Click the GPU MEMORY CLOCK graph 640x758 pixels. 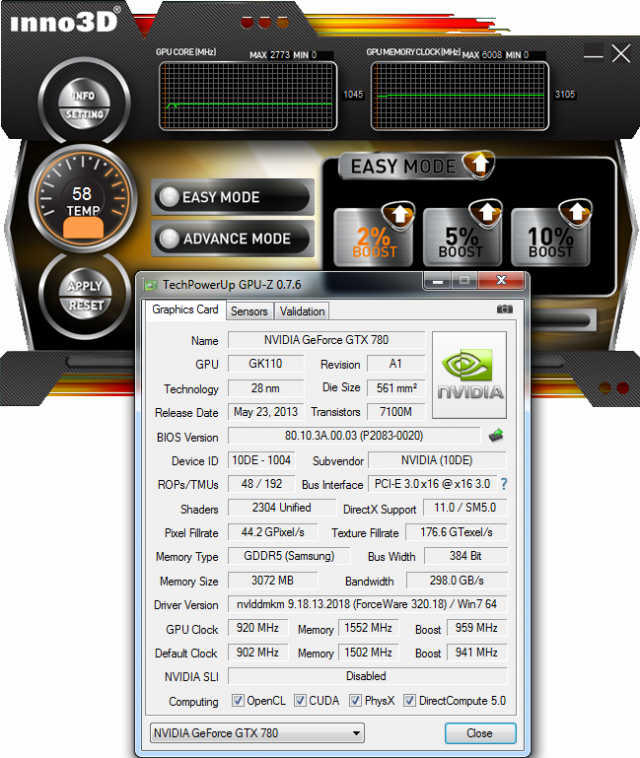[460, 96]
